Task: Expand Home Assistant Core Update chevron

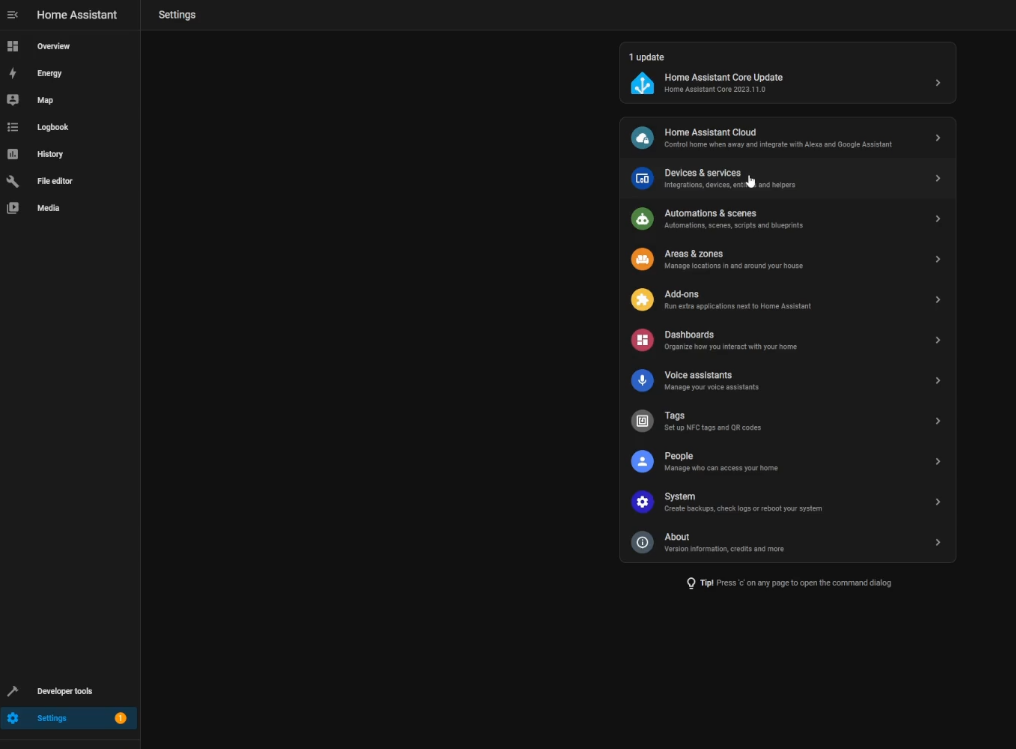Action: 938,83
